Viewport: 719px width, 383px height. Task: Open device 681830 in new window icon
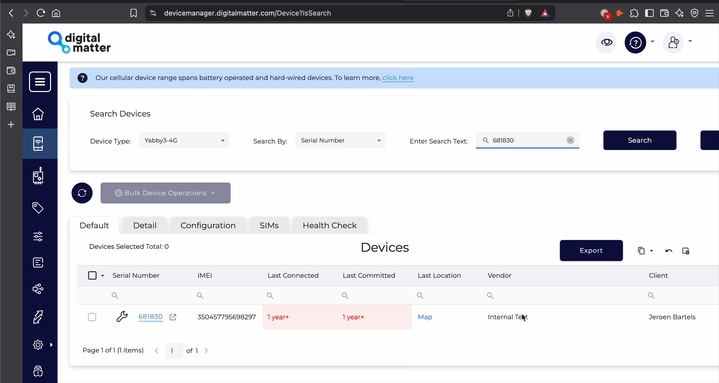[173, 317]
